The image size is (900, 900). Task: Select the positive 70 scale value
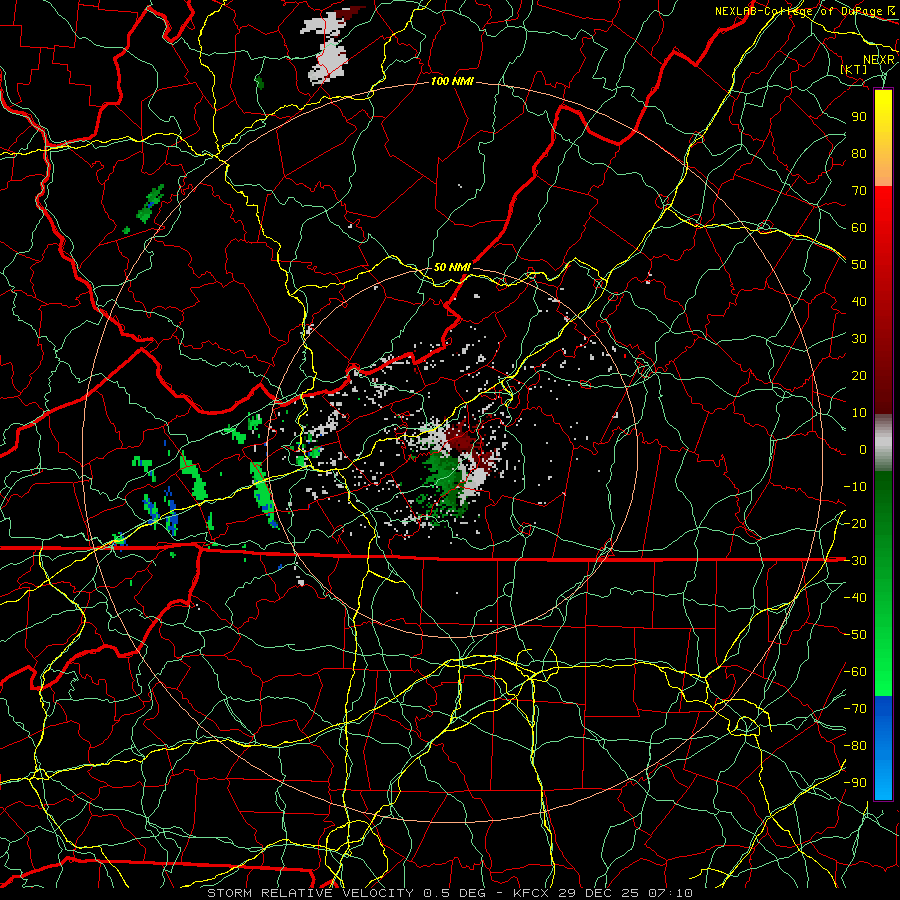(x=859, y=191)
